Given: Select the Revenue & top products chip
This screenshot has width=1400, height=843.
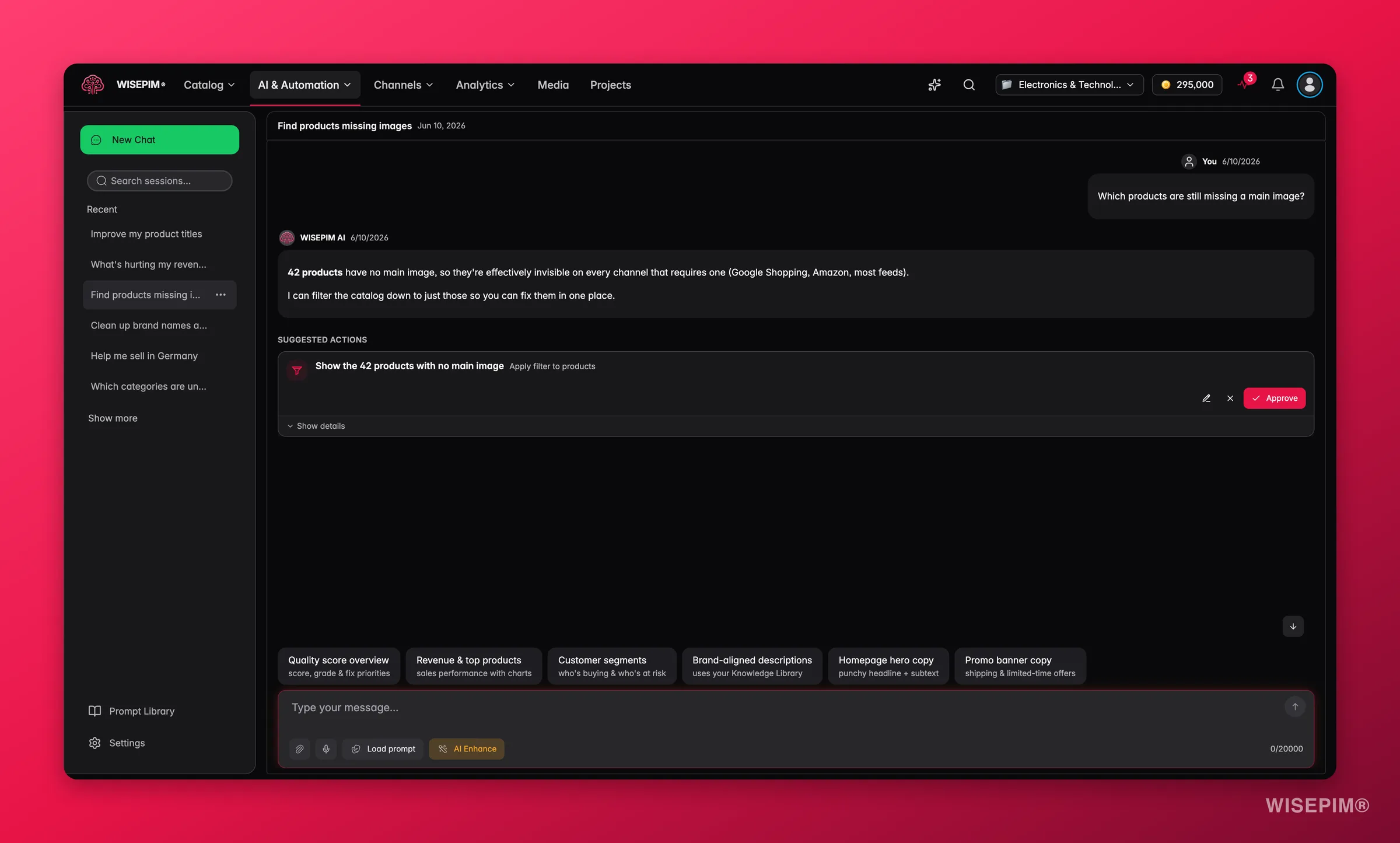Looking at the screenshot, I should pyautogui.click(x=474, y=666).
